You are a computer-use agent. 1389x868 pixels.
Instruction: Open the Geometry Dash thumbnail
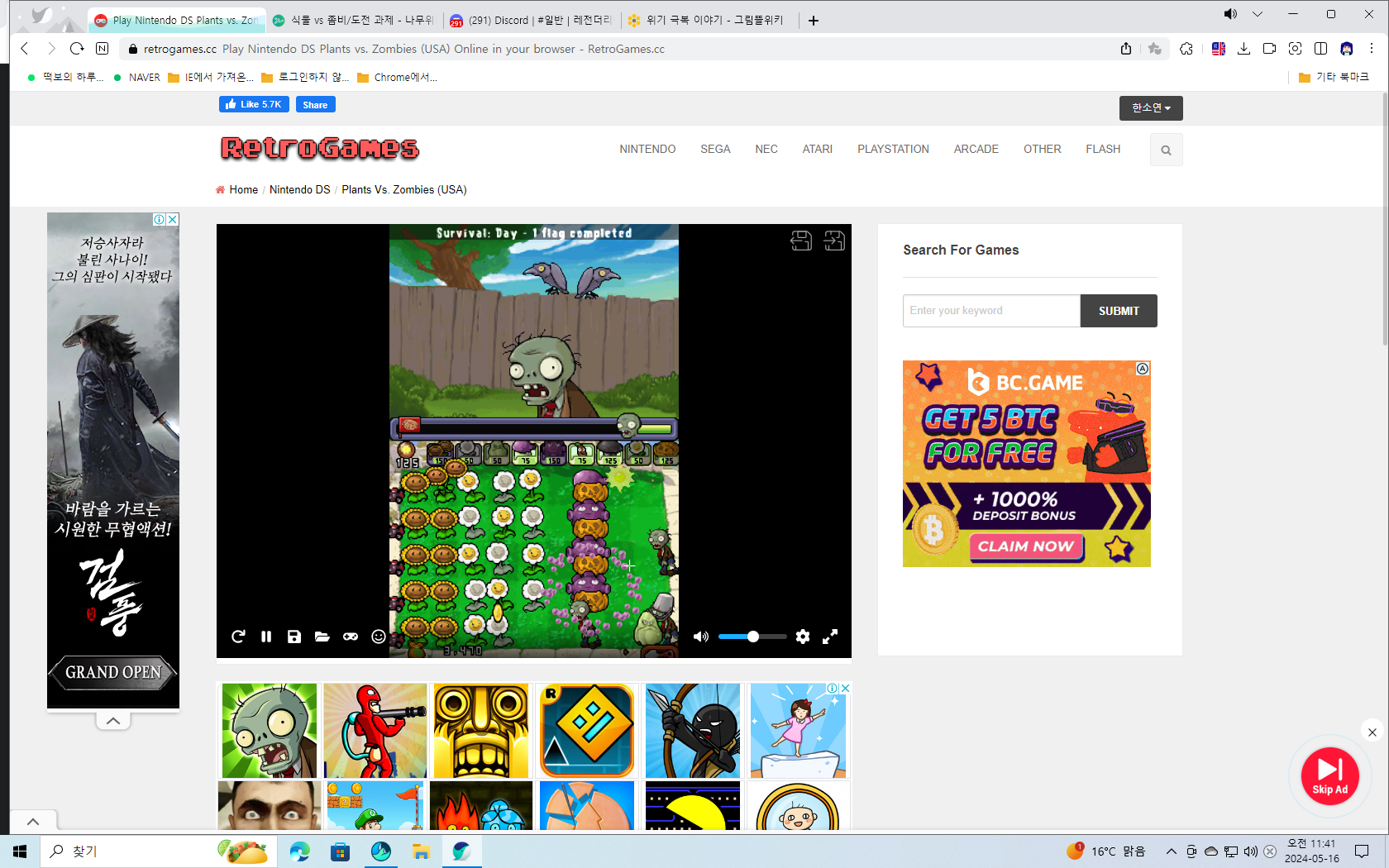point(587,731)
